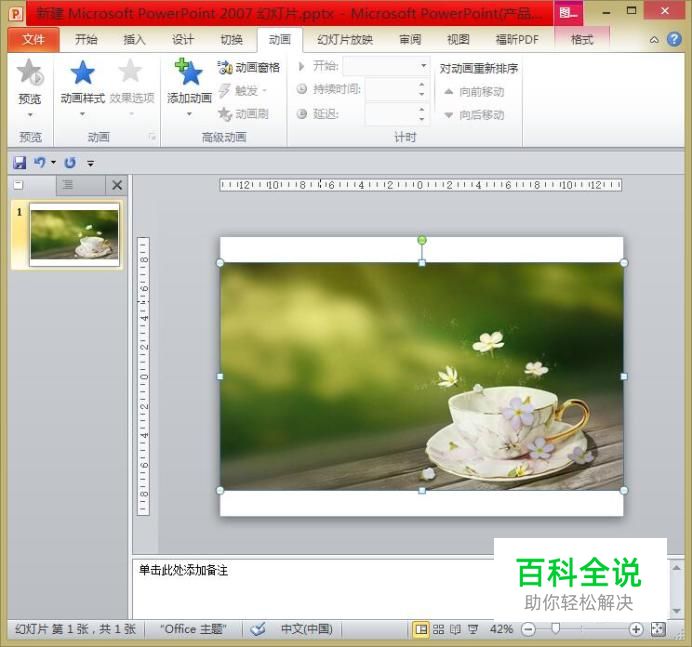Click the notes area 单击此处添加备注

coord(183,570)
